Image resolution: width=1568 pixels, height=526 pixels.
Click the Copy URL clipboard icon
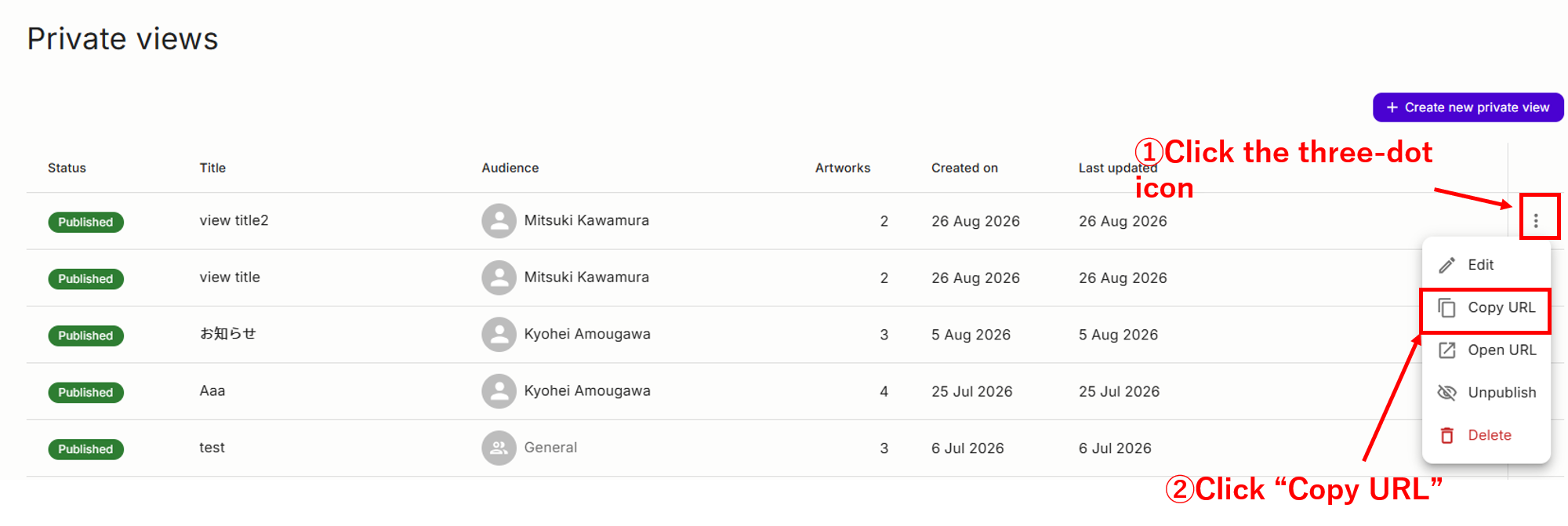(x=1447, y=308)
